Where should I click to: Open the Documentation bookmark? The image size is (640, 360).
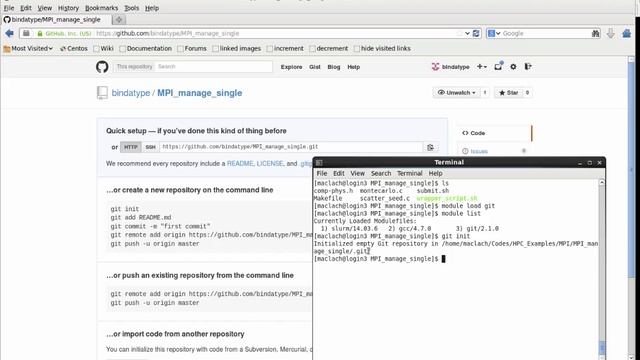coord(145,49)
